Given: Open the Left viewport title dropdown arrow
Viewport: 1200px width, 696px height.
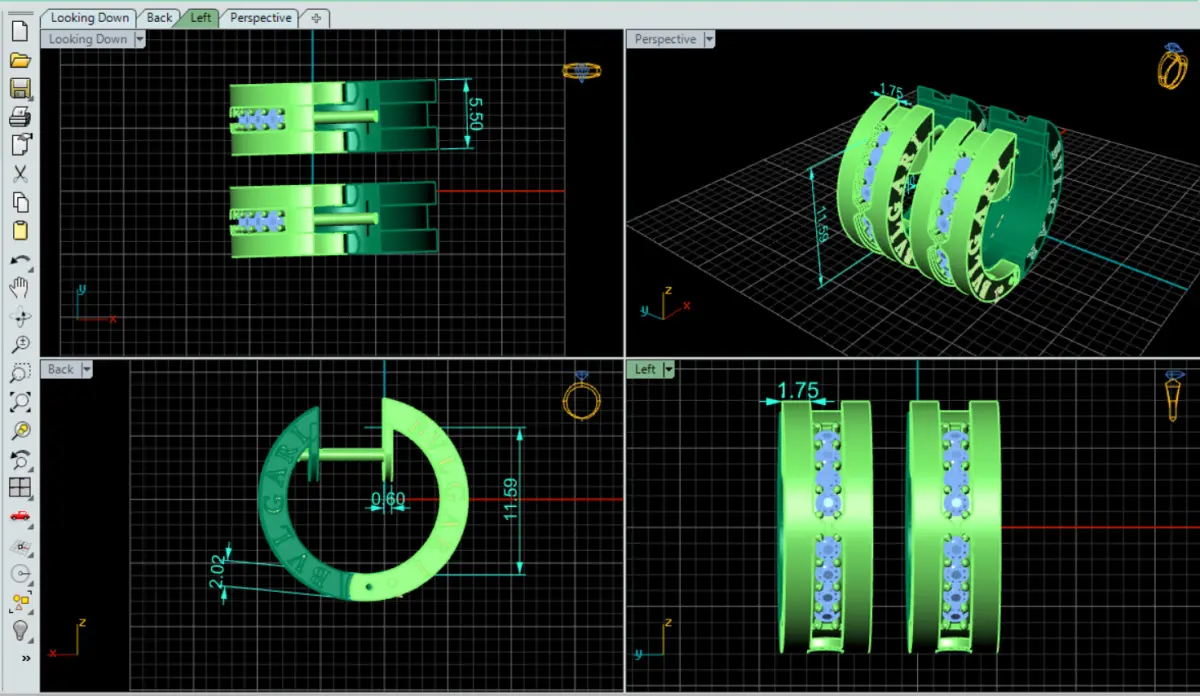Looking at the screenshot, I should (669, 369).
